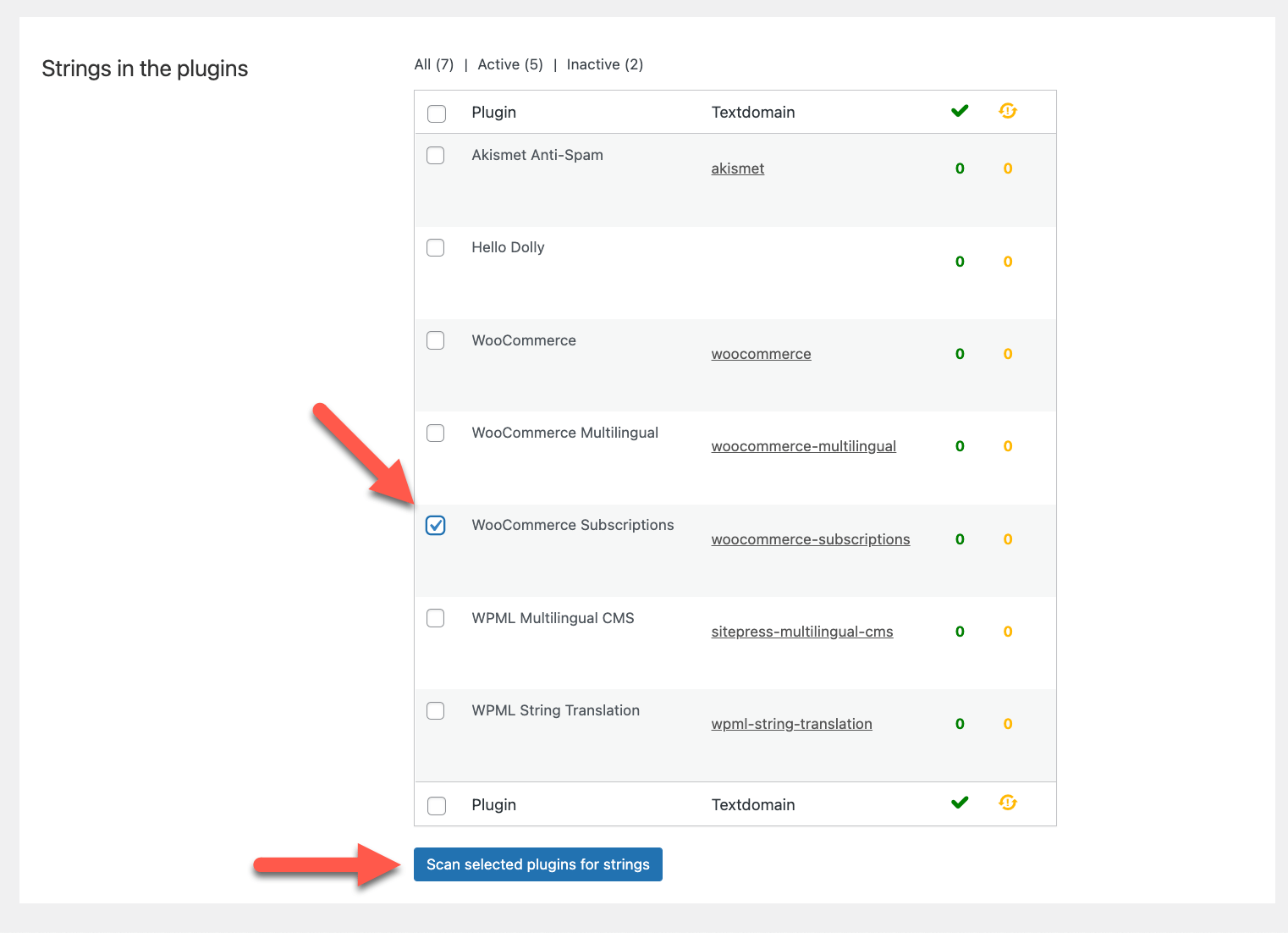Click the Akismet Anti-Spam plugin name
This screenshot has height=933, width=1288.
537,155
